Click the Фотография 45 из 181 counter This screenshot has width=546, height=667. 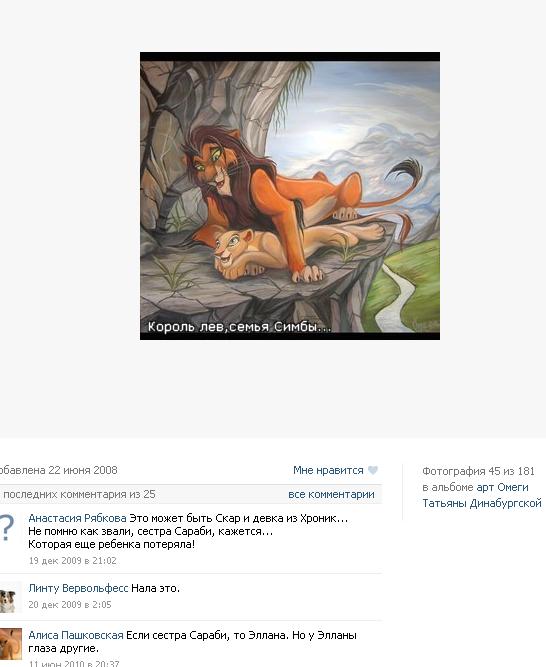pos(478,471)
